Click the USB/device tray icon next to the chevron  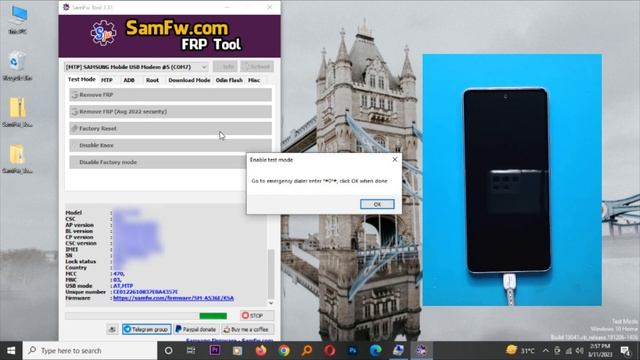click(557, 351)
